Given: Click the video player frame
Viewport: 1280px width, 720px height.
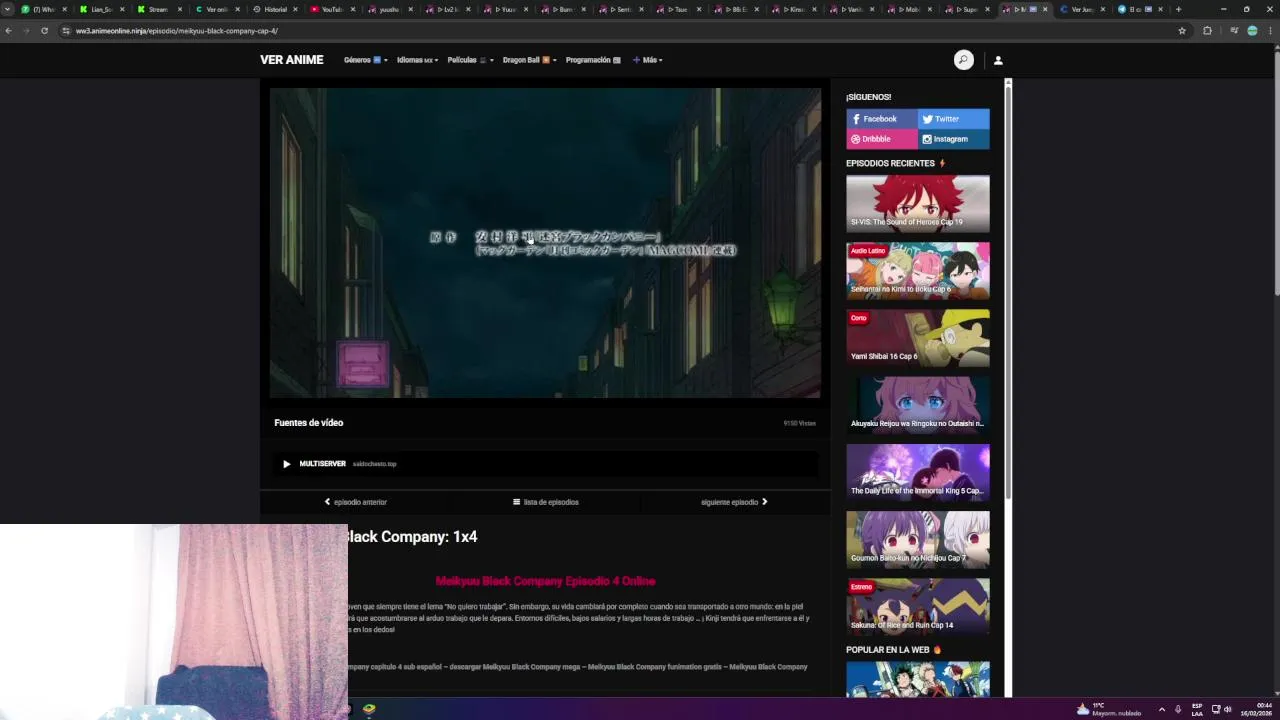Looking at the screenshot, I should [545, 243].
